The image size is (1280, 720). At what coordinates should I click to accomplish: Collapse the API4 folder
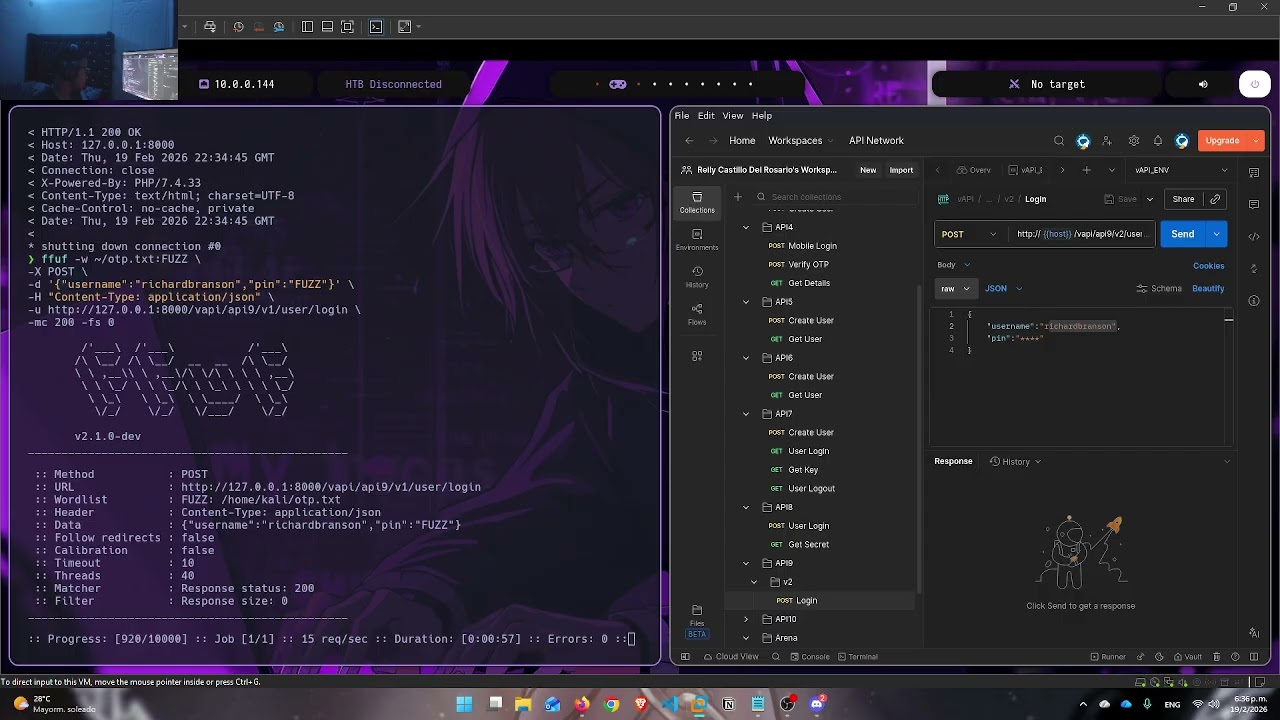(x=745, y=227)
